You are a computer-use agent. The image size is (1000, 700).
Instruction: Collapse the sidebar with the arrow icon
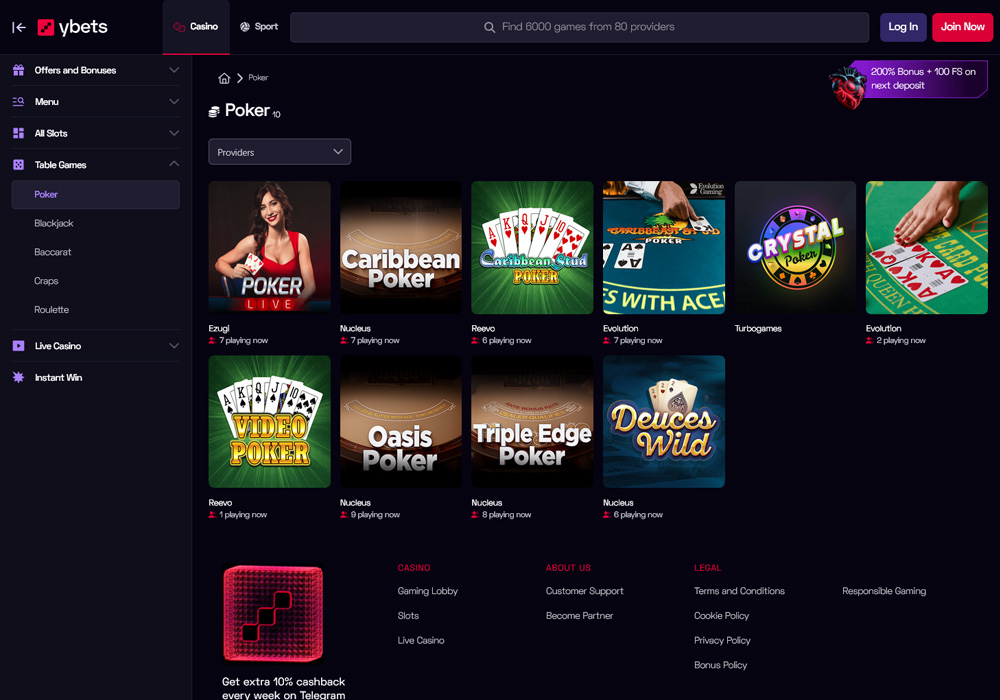point(19,27)
